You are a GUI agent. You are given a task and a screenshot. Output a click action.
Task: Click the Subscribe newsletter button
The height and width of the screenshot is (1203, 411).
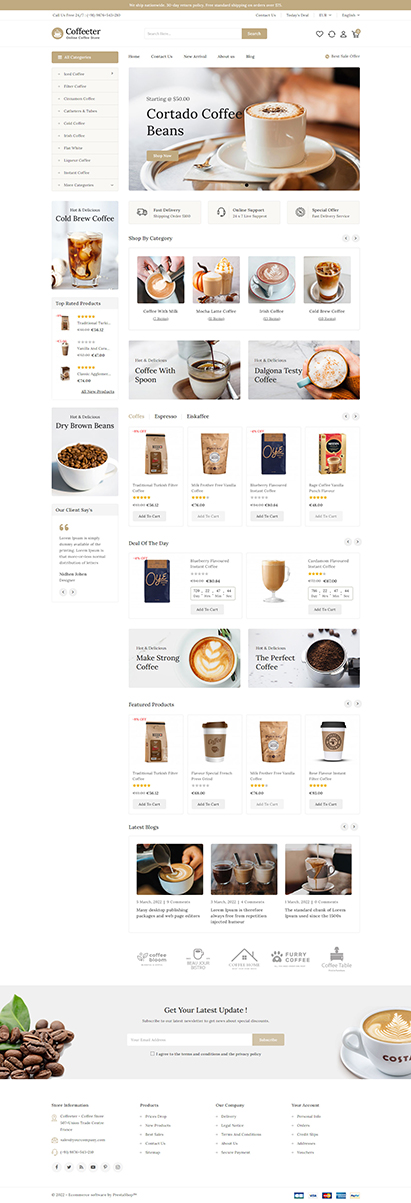pyautogui.click(x=268, y=1039)
